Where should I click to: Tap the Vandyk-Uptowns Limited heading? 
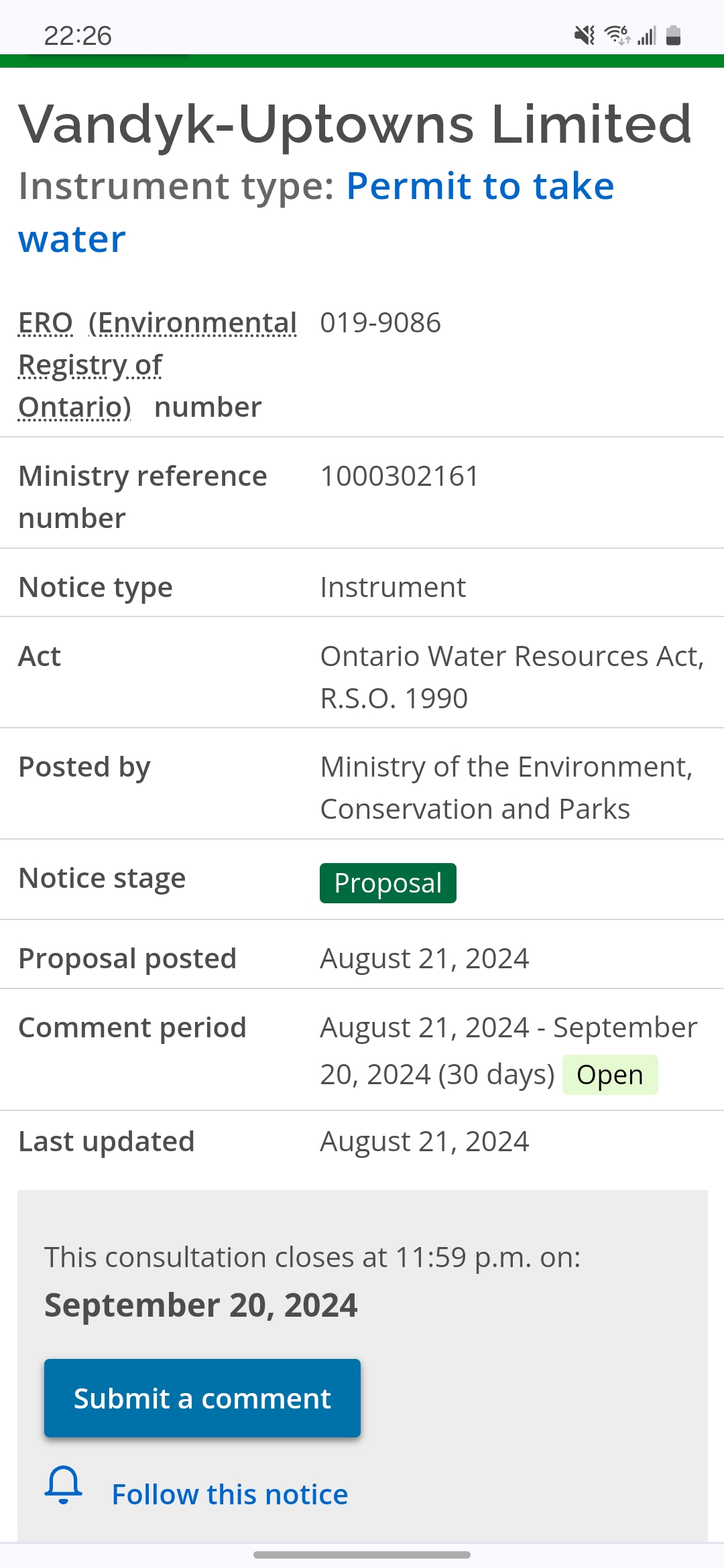355,125
